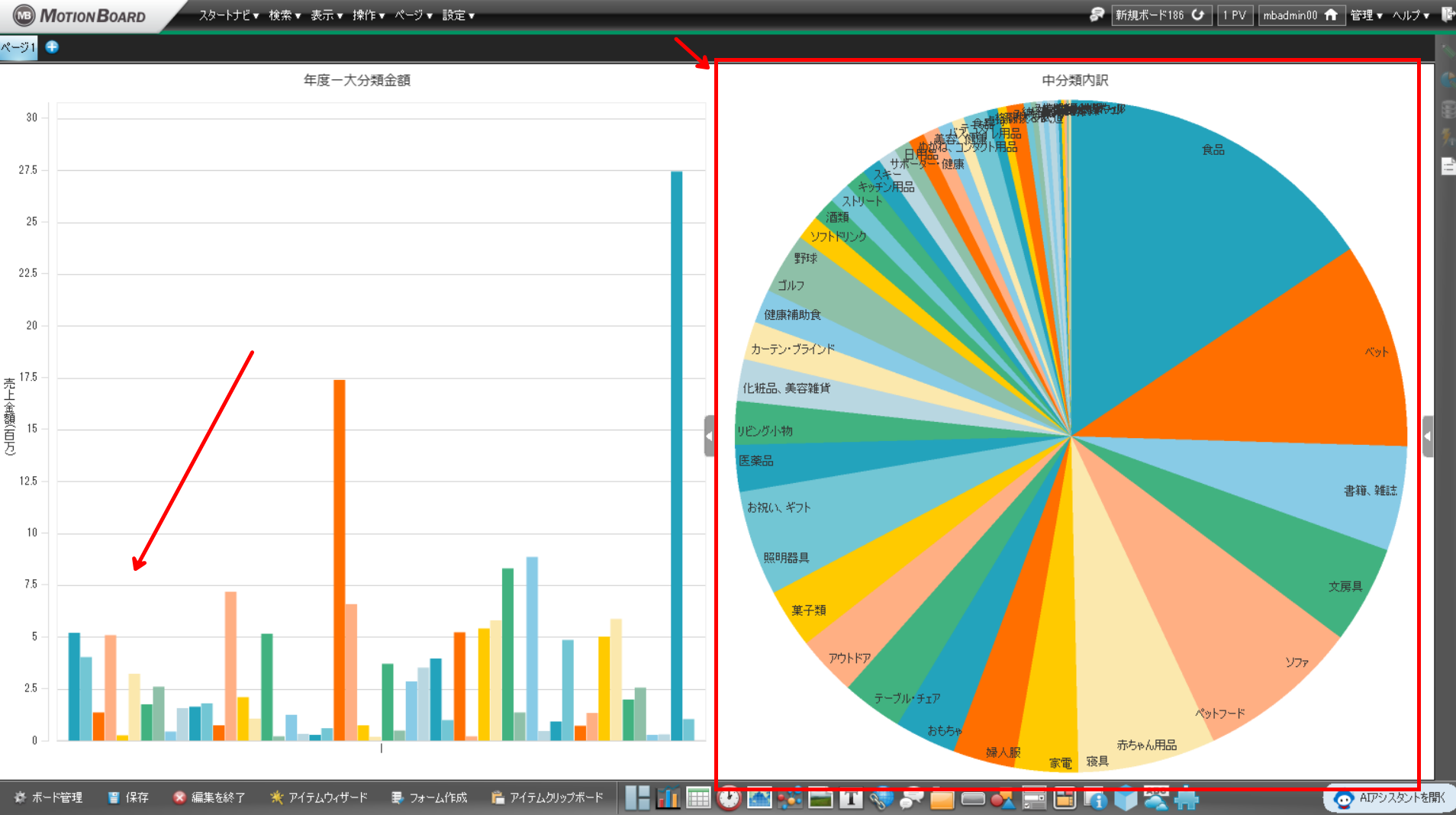Viewport: 1456px width, 815px height.
Task: Select the table grid item icon
Action: [x=698, y=798]
